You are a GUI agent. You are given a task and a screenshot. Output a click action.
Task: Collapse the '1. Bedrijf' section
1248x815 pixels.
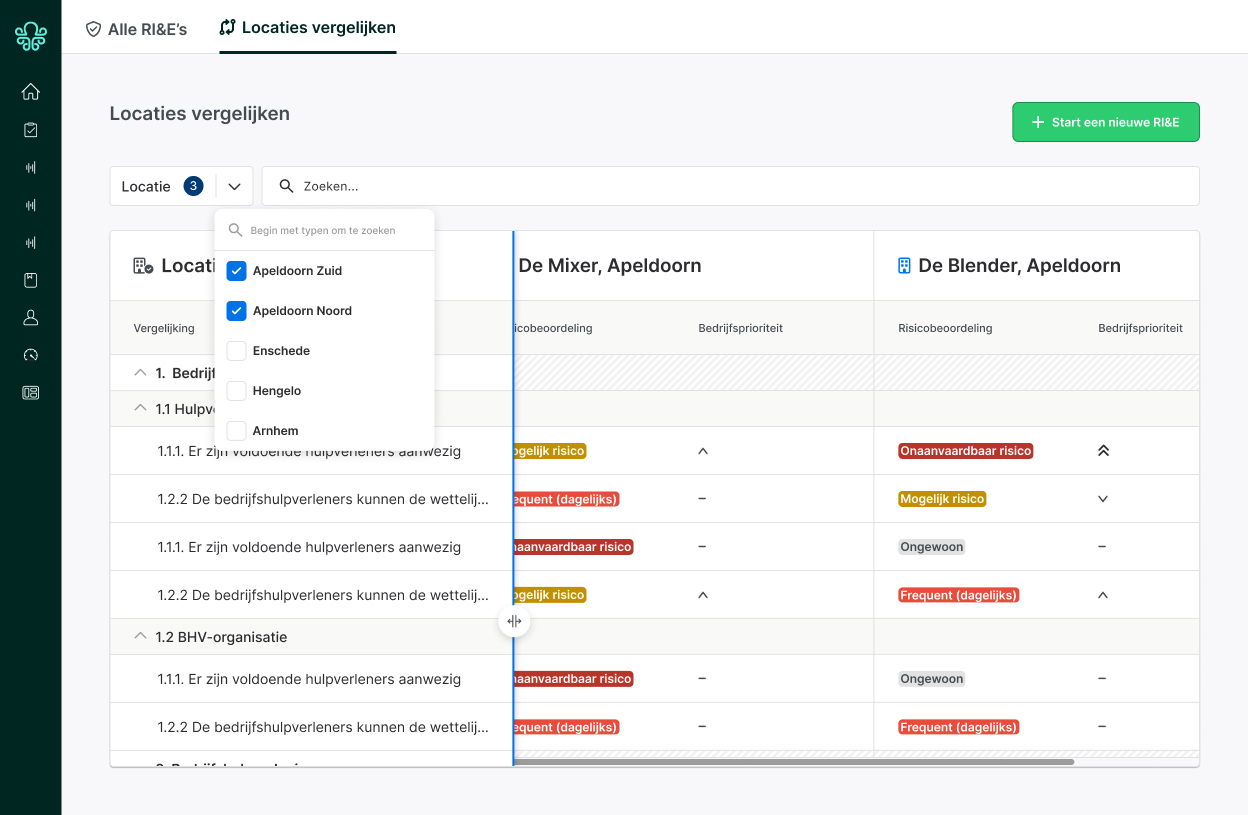pos(140,372)
